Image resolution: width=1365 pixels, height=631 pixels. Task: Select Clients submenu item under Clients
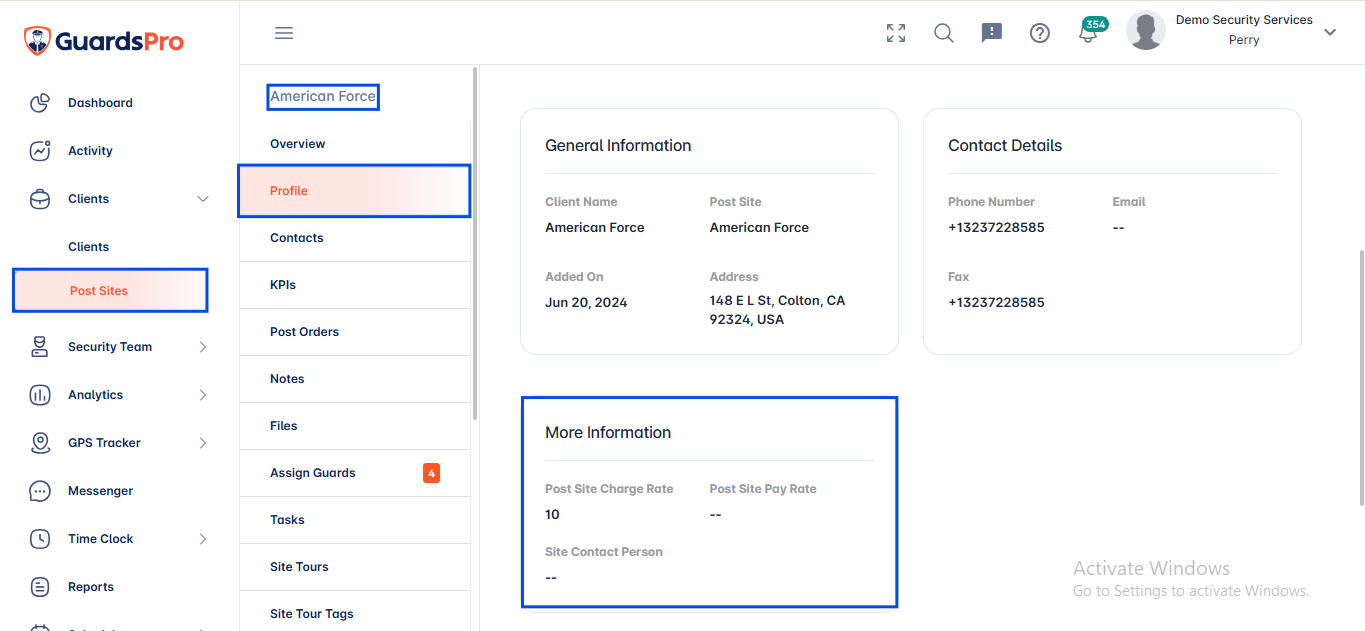tap(89, 247)
